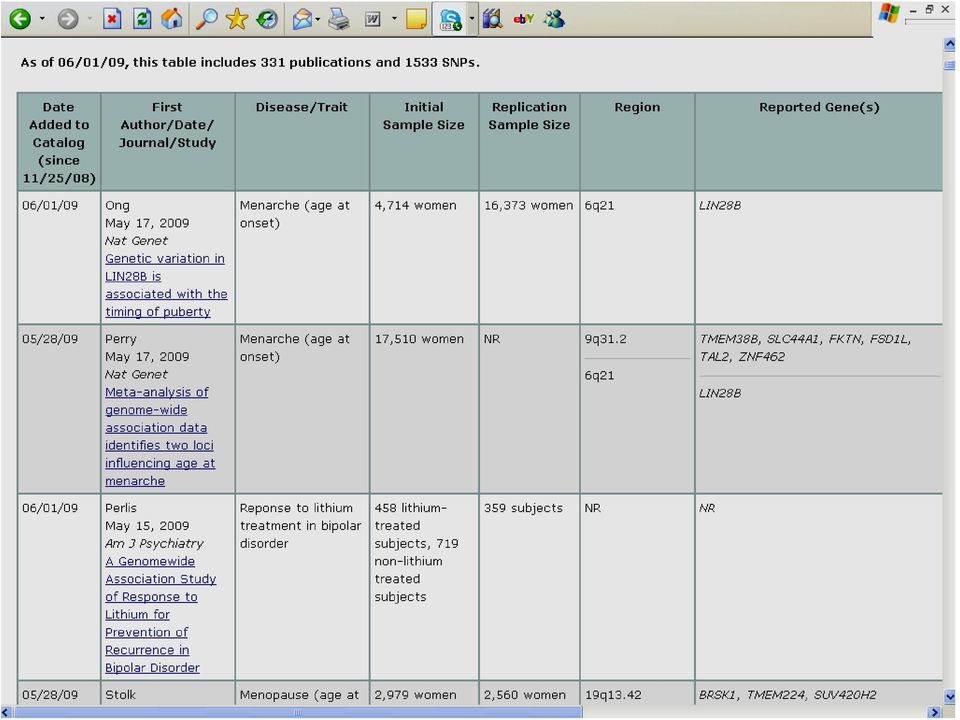This screenshot has height=720, width=960.
Task: Click the 'Date Added to Catalog' column header
Action: point(59,142)
